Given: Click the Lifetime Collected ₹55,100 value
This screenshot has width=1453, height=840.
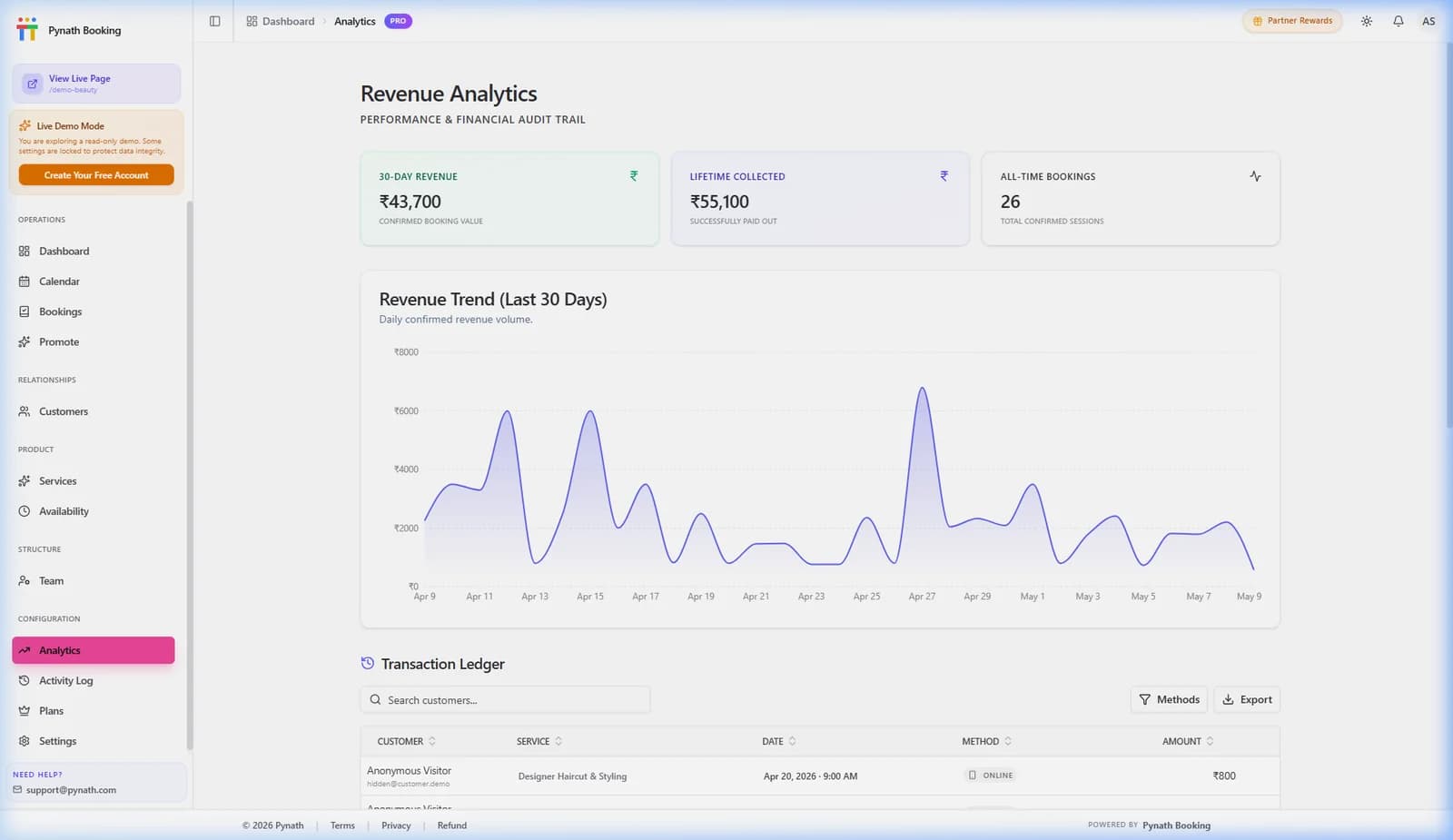Looking at the screenshot, I should point(719,202).
